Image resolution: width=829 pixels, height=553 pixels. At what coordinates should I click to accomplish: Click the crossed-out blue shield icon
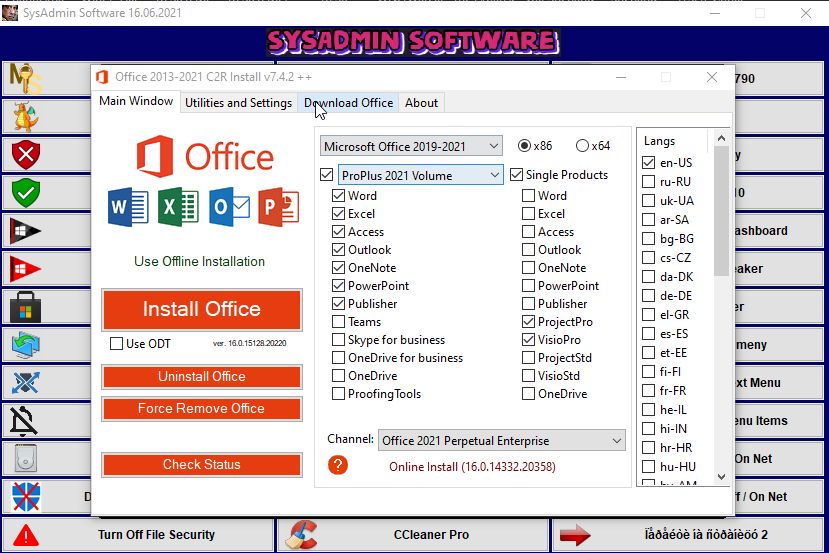(x=25, y=497)
